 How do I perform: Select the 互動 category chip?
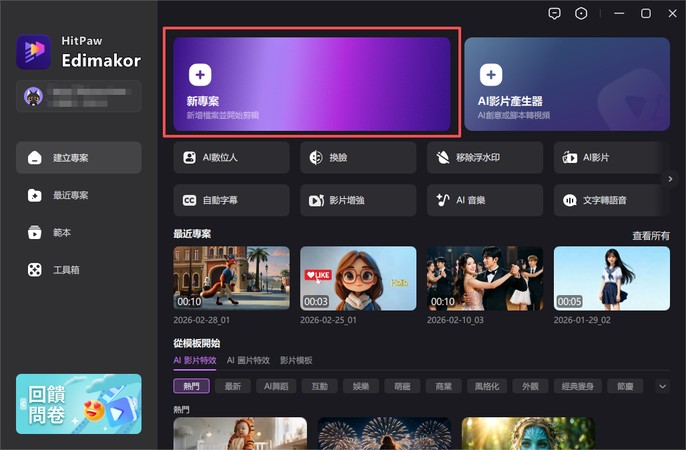pos(320,386)
